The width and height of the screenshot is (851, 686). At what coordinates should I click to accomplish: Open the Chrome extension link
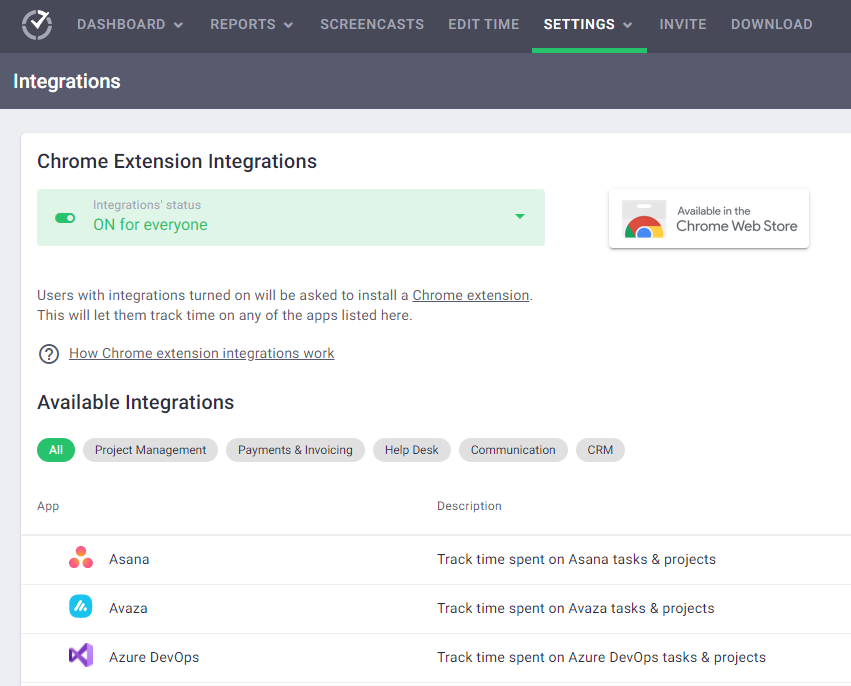point(470,295)
